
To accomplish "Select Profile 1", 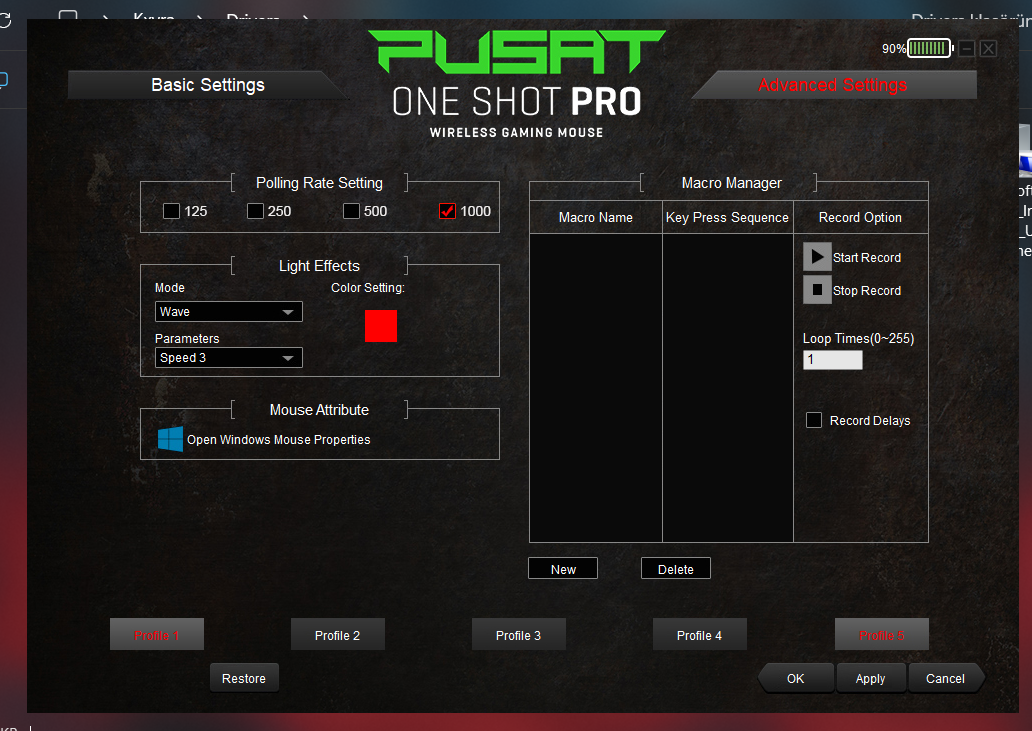I will tap(157, 634).
